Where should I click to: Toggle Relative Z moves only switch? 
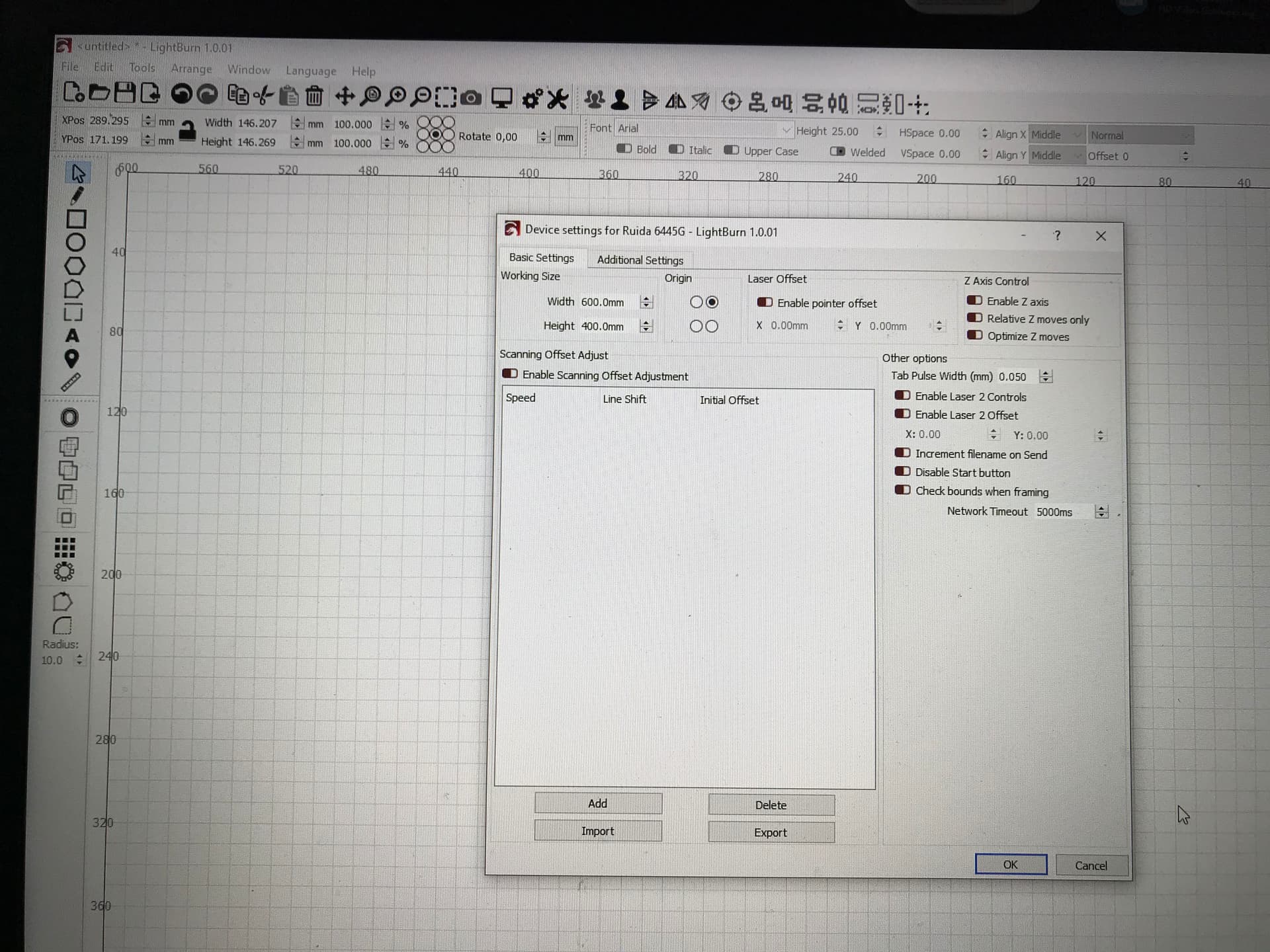[974, 318]
